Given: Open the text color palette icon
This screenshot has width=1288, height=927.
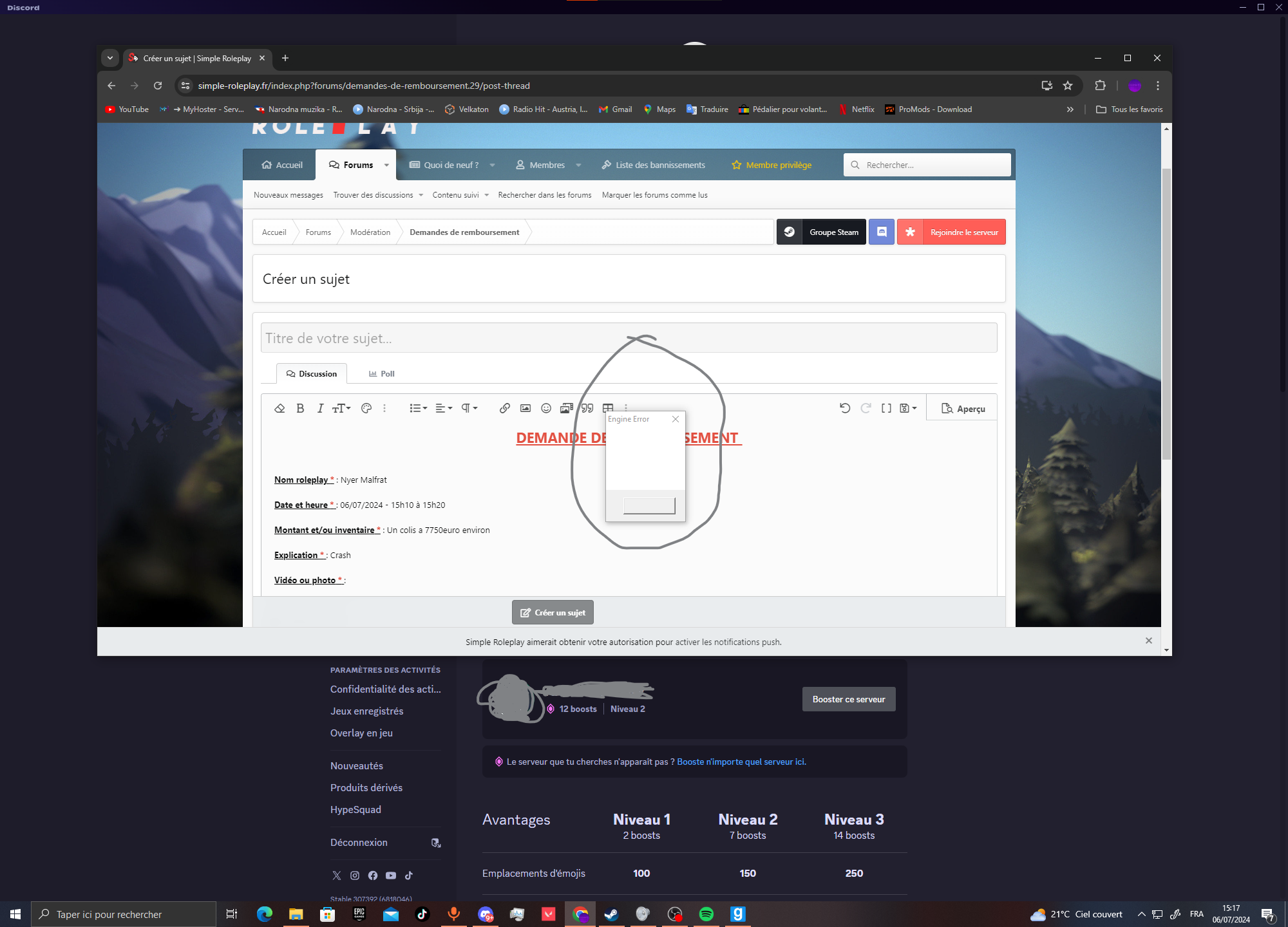Looking at the screenshot, I should click(x=366, y=408).
